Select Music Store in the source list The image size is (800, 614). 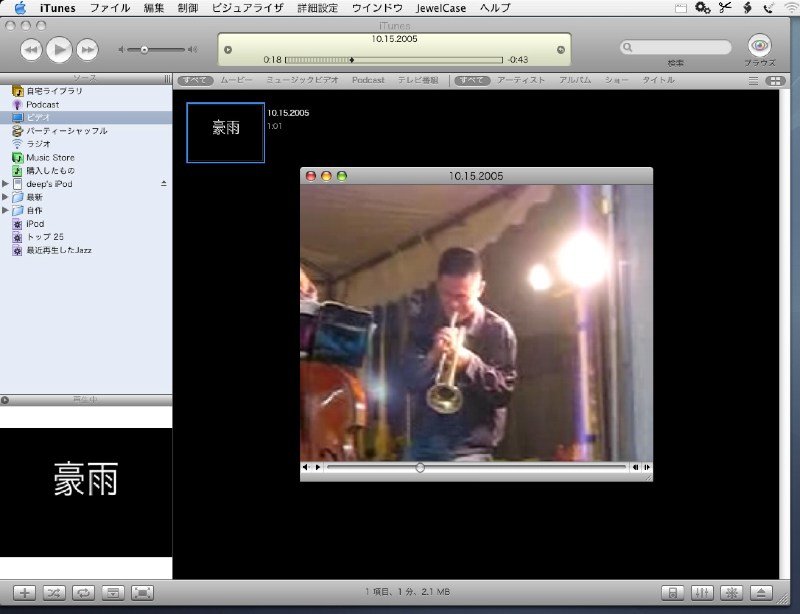(50, 157)
